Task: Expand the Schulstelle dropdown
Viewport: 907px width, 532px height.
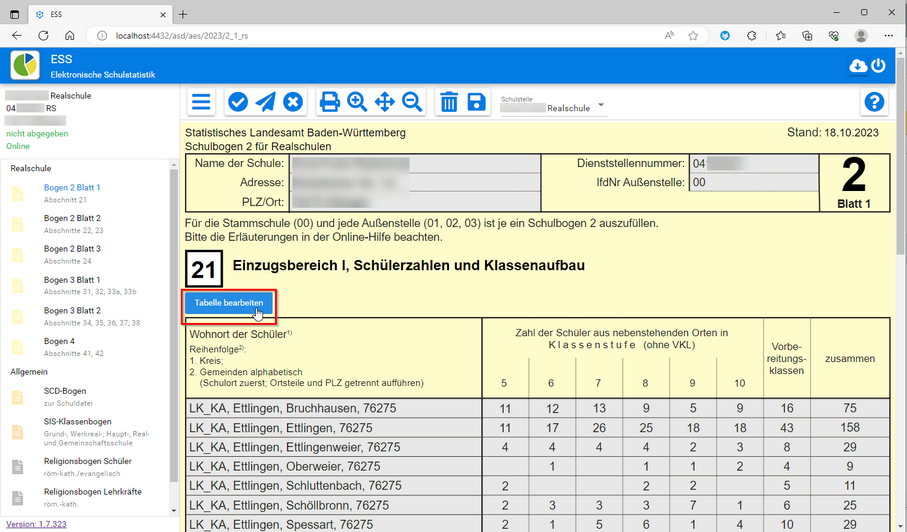Action: click(601, 106)
